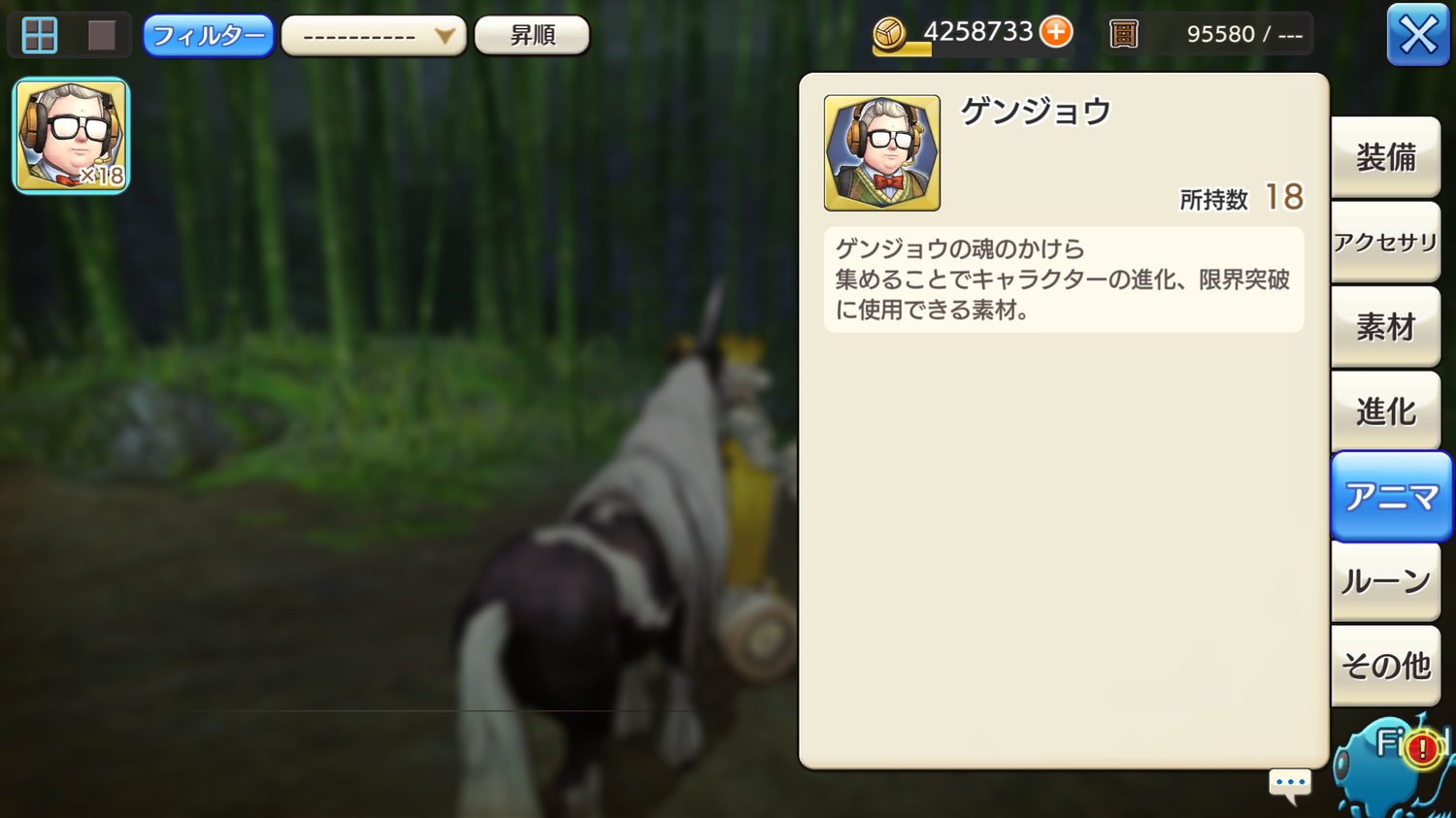The image size is (1456, 818).
Task: Click the storage box capacity icon
Action: click(1123, 34)
